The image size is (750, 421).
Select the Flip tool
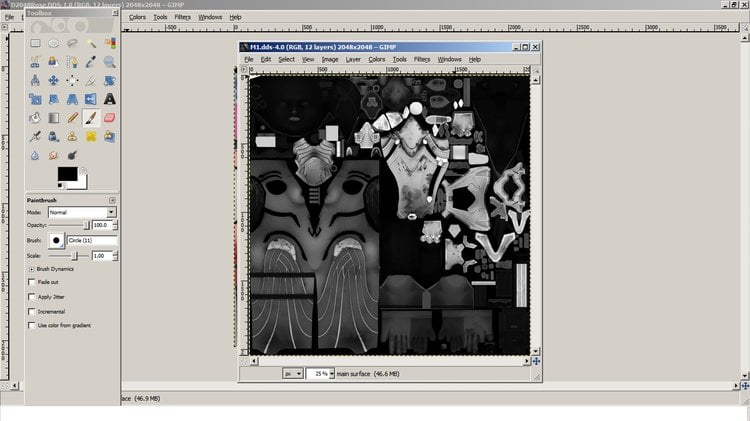point(91,100)
